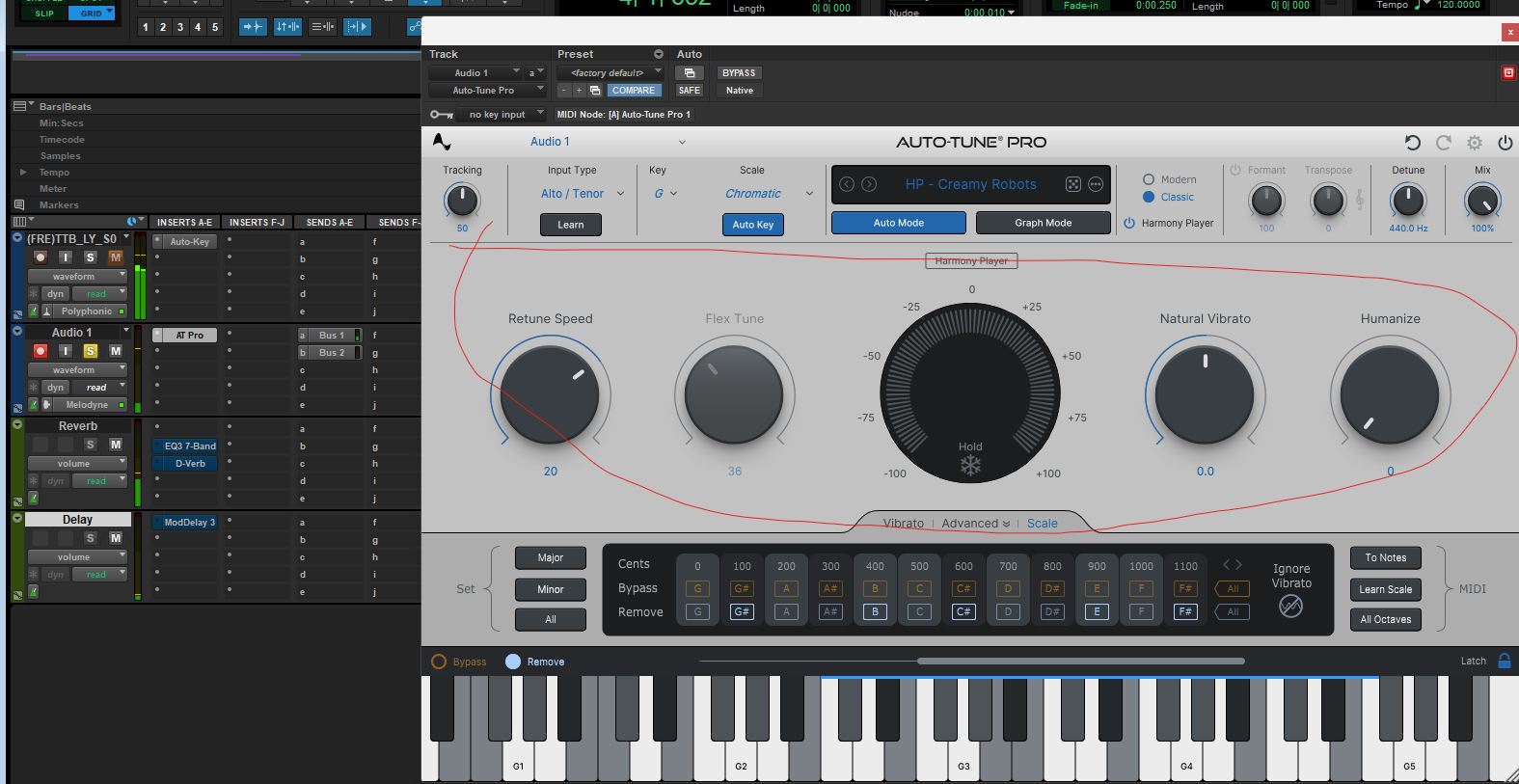Open the preset options ellipsis icon
1519x784 pixels.
point(1096,184)
